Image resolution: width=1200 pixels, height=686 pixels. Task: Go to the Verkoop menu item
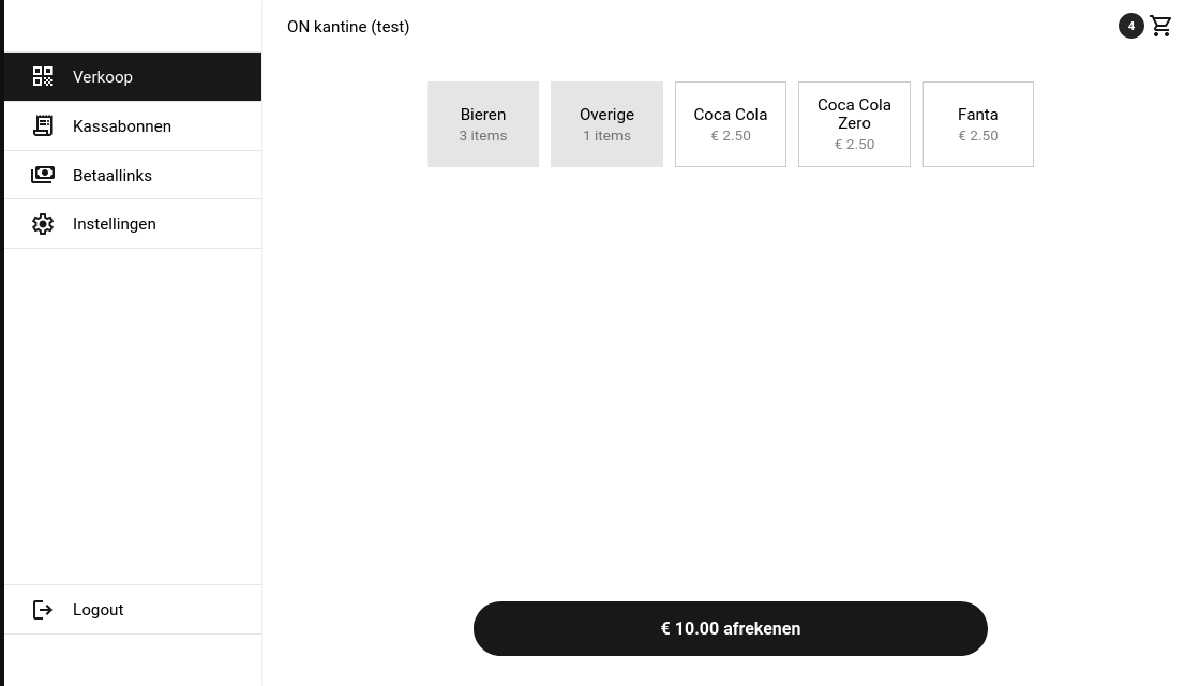(x=103, y=77)
